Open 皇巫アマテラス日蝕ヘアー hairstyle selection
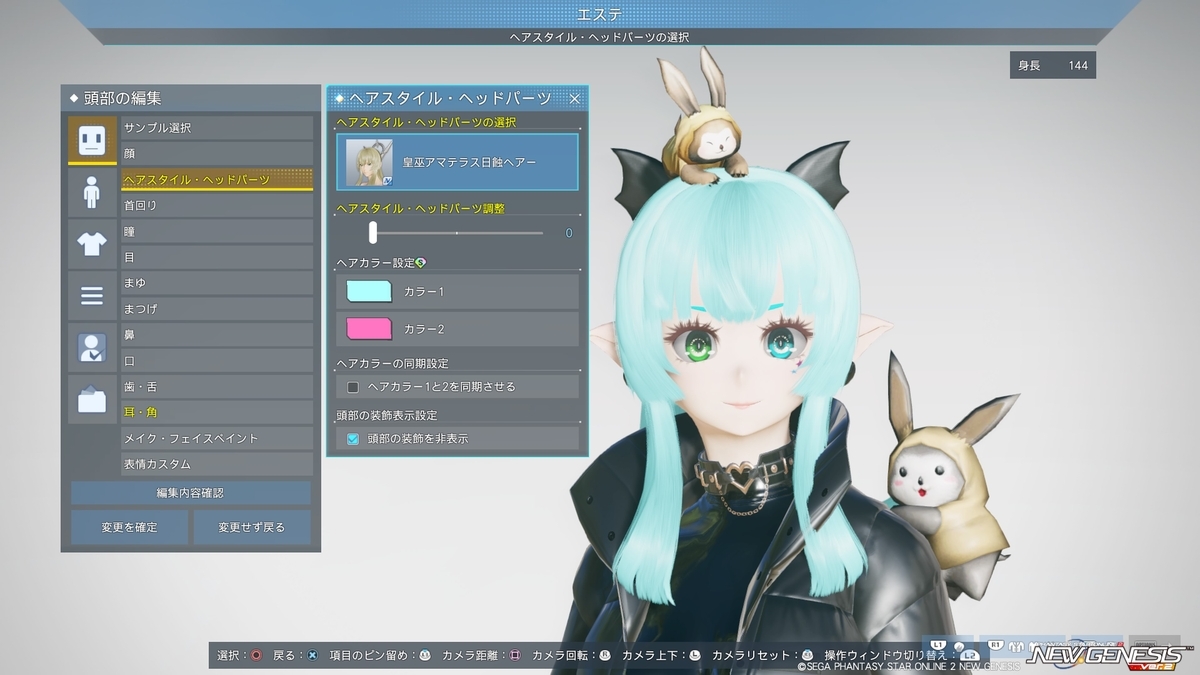 [457, 162]
